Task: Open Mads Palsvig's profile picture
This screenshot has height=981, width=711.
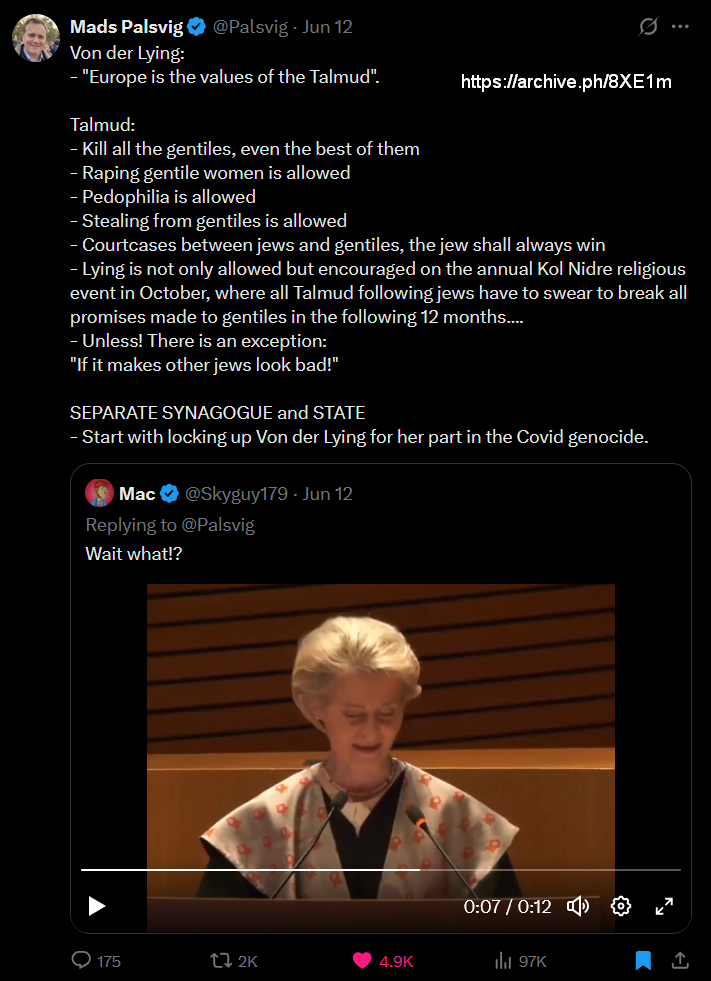Action: coord(35,37)
